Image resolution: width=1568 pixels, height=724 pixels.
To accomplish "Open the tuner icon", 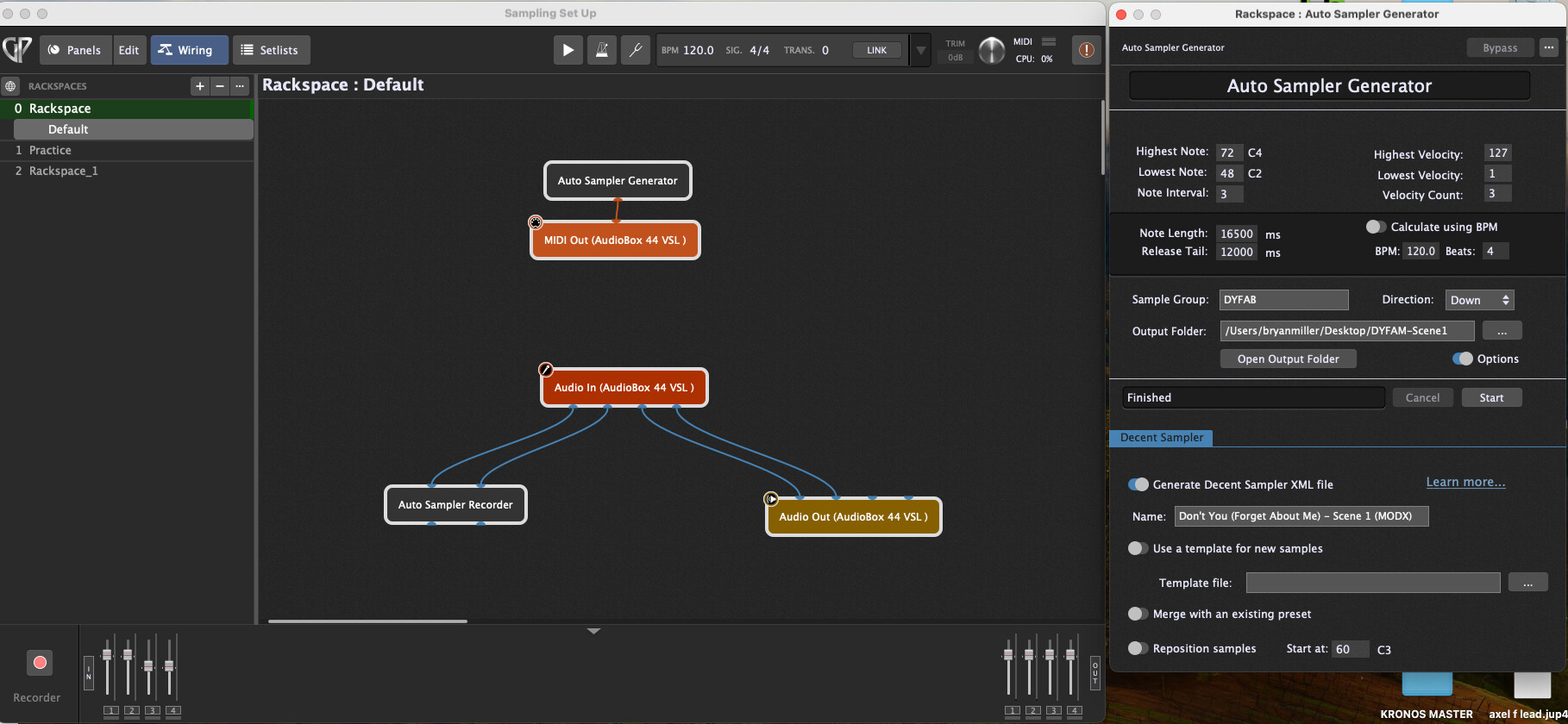I will point(636,50).
